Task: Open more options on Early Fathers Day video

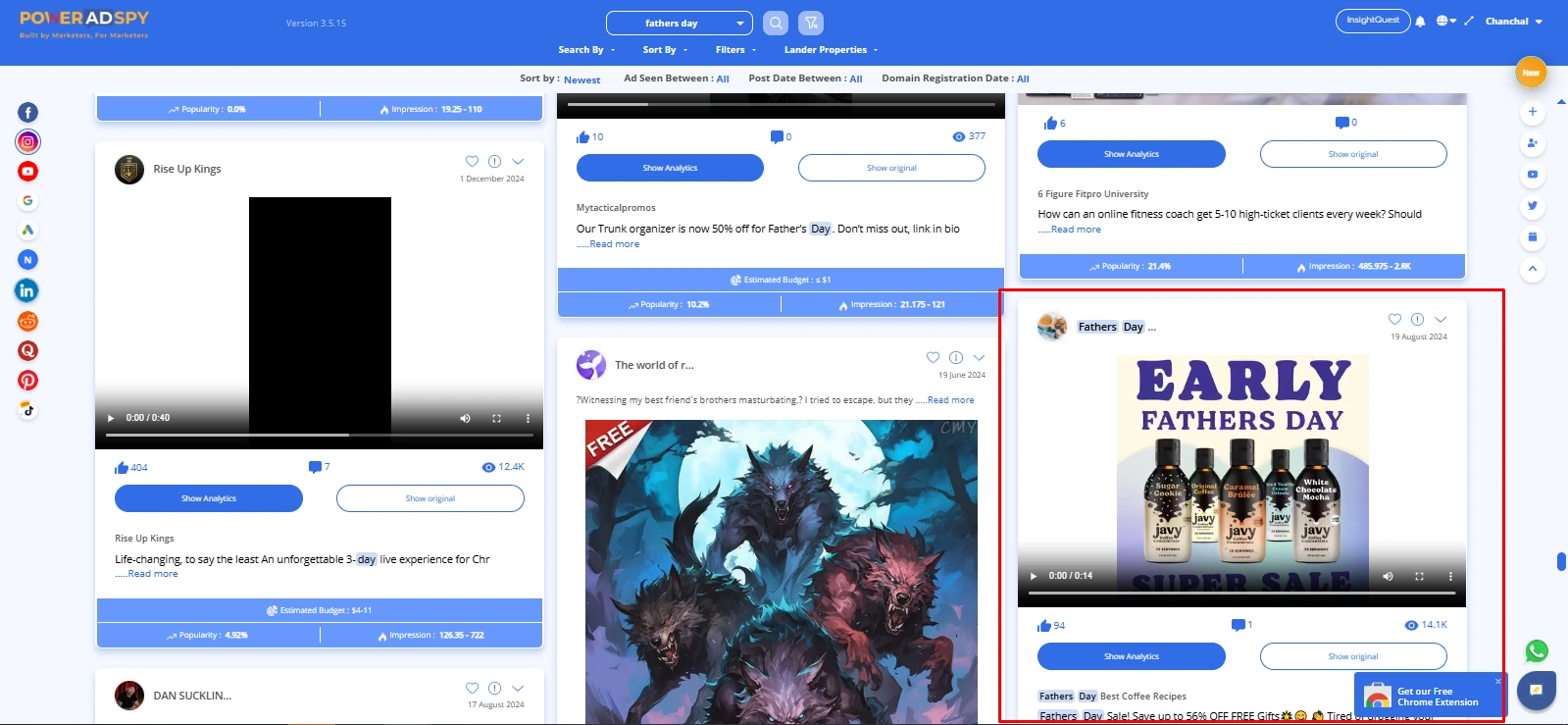Action: pos(1450,576)
